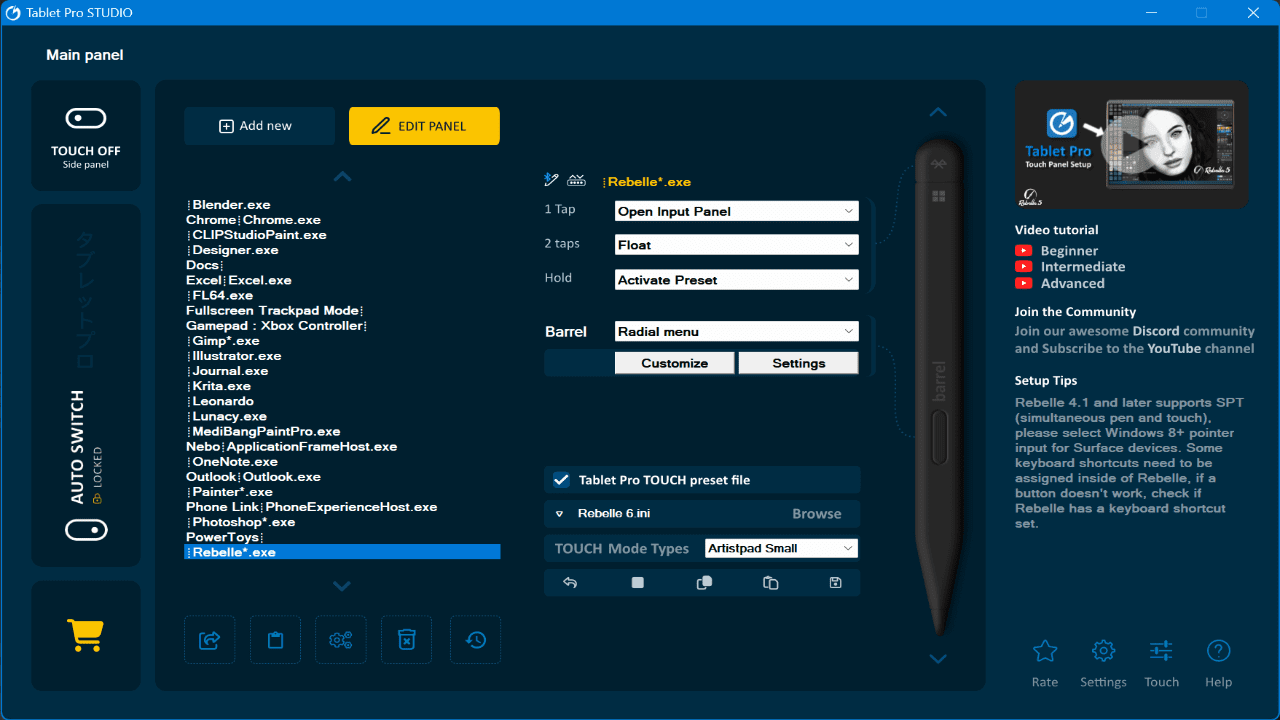
Task: Toggle the TOUCH OFF side panel switch
Action: coord(86,119)
